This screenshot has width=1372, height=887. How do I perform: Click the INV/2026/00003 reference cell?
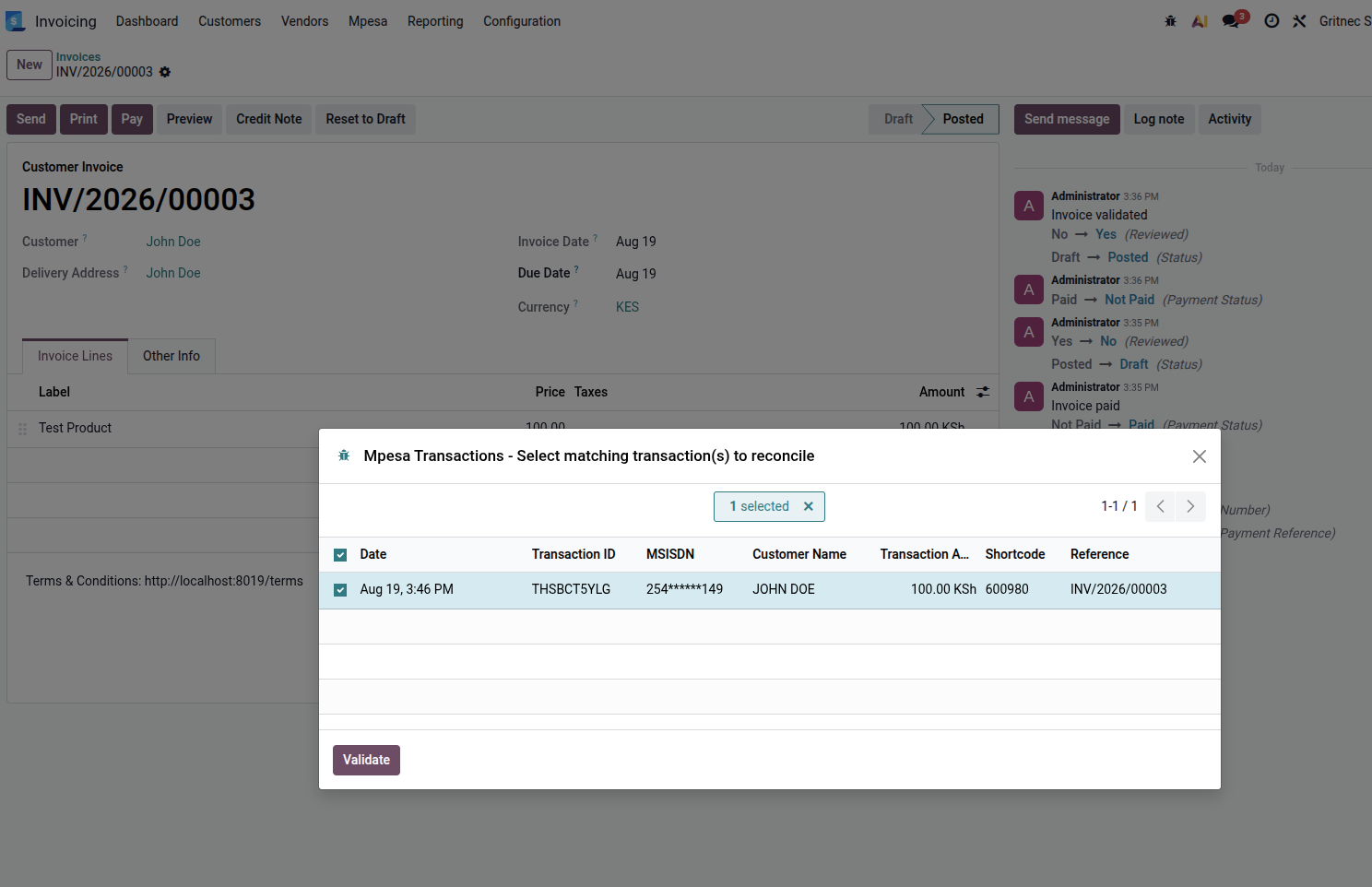(1118, 589)
